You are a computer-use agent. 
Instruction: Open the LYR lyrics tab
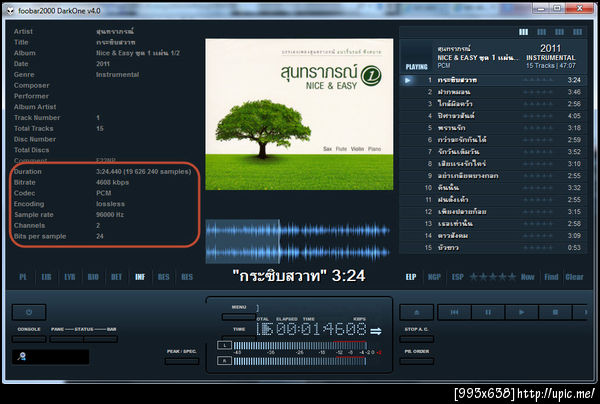[x=70, y=277]
